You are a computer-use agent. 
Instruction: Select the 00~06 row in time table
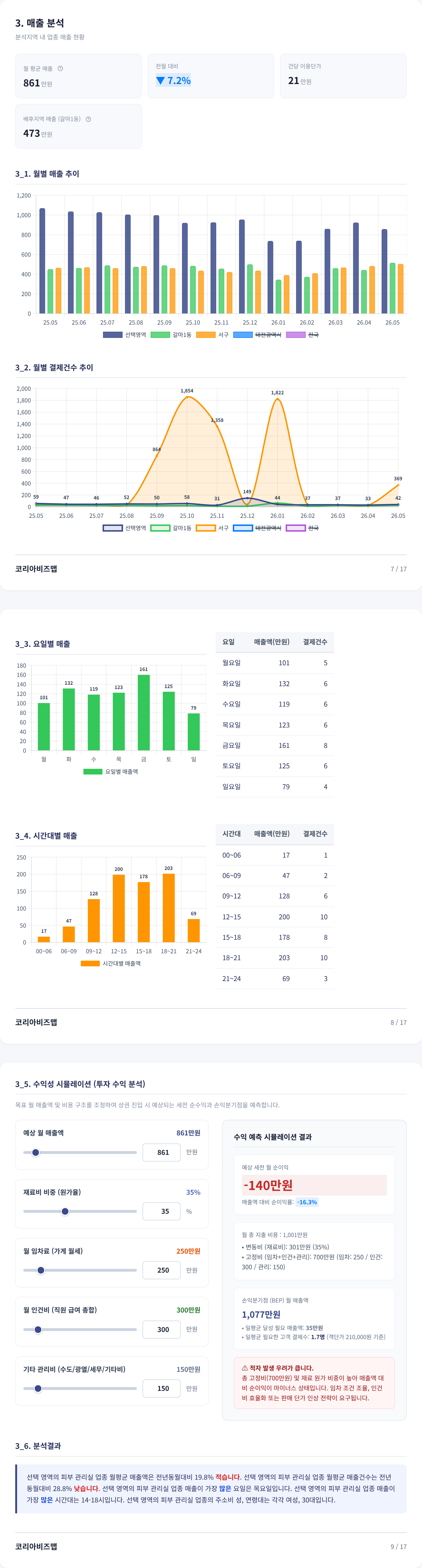[x=275, y=855]
